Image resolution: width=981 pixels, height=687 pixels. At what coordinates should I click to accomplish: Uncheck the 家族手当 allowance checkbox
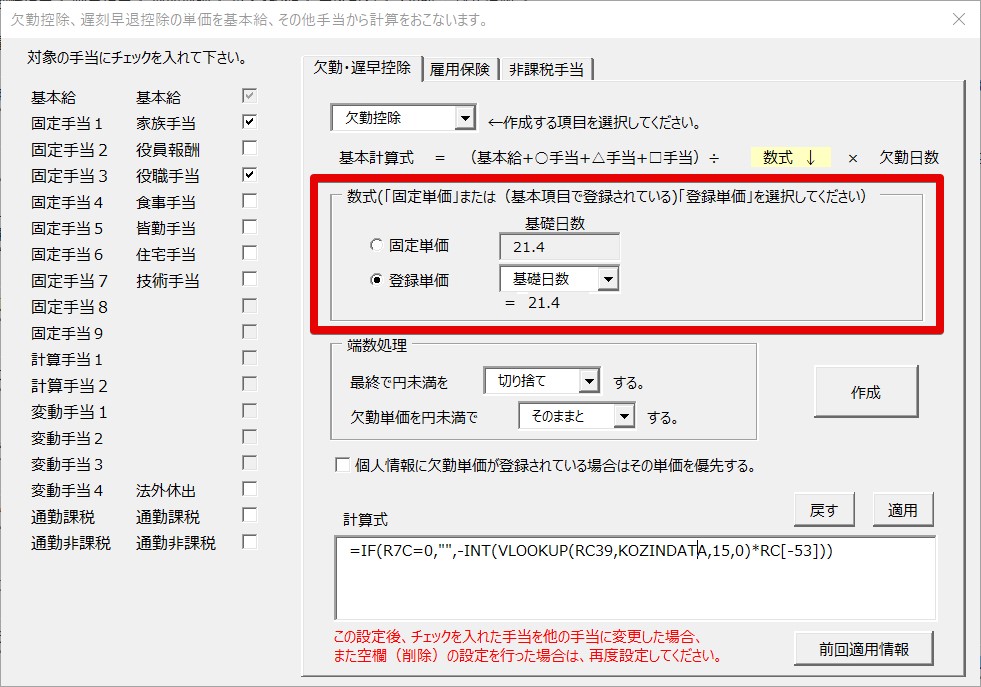(246, 120)
